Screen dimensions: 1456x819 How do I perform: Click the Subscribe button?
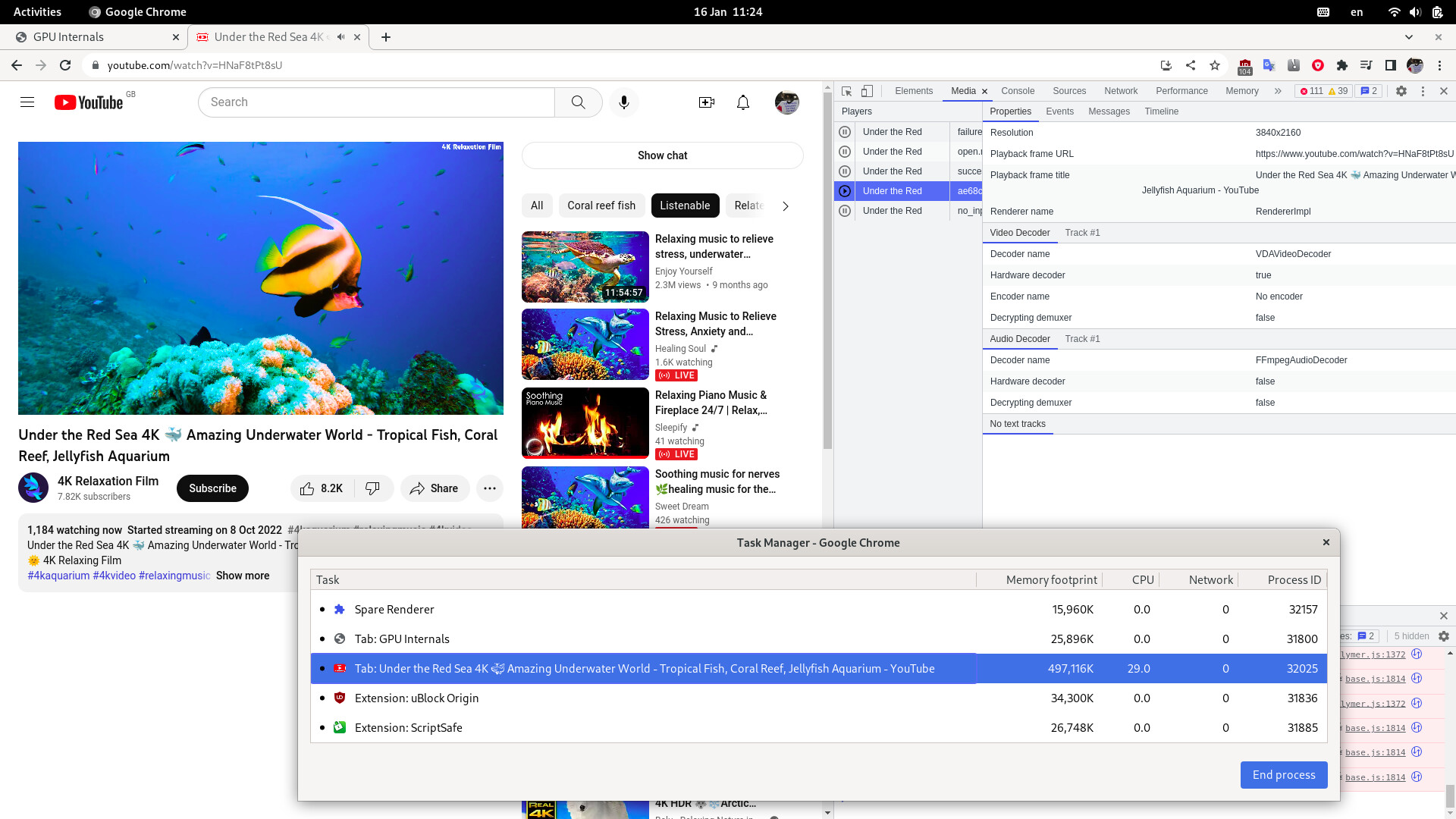point(212,488)
